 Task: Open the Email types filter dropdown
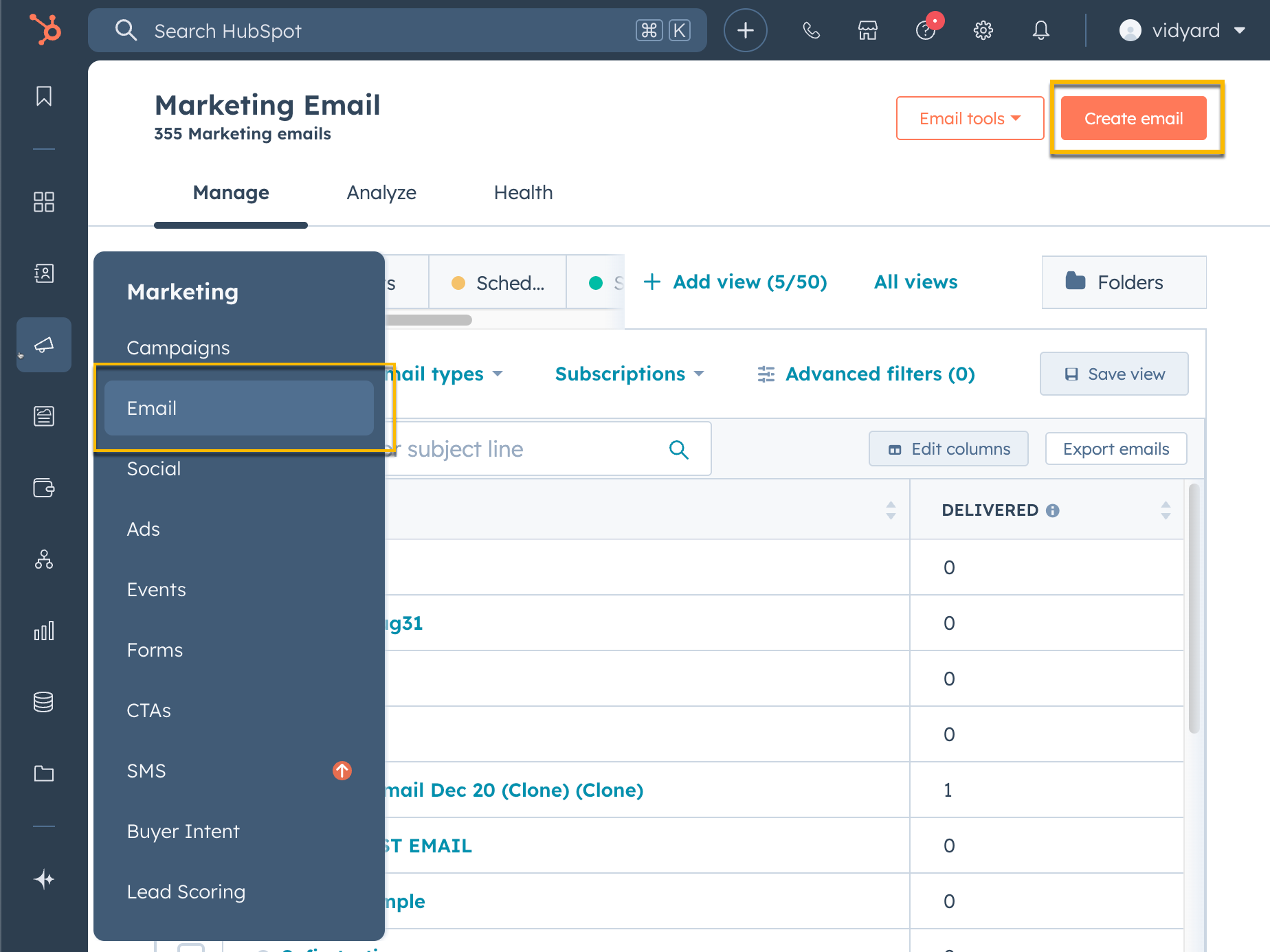444,374
